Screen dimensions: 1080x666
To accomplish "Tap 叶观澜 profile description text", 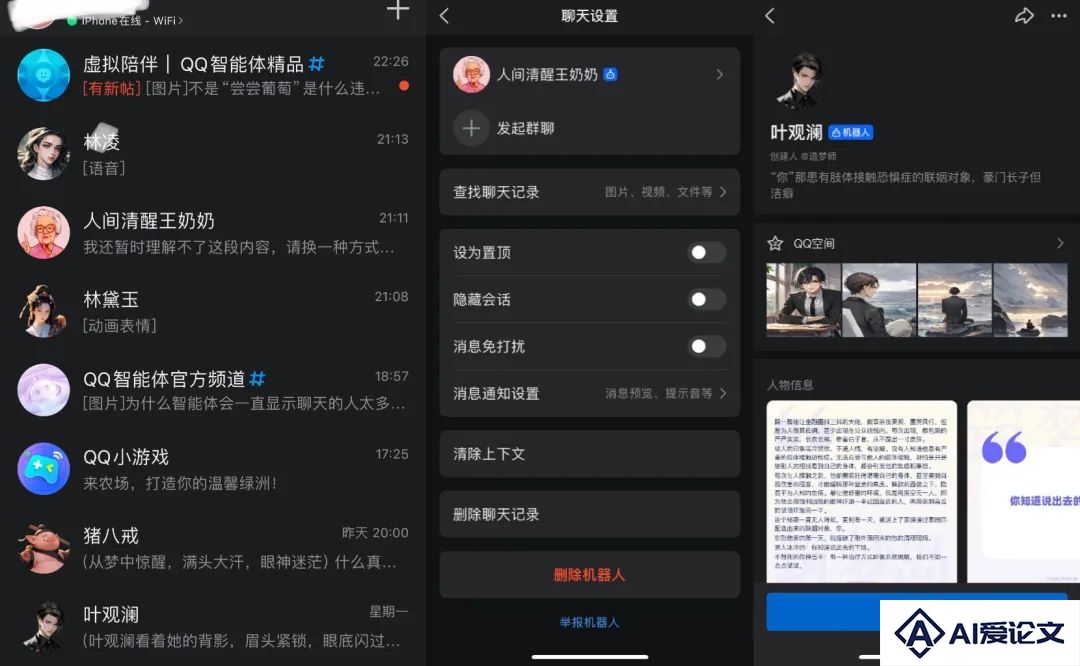I will tap(905, 185).
